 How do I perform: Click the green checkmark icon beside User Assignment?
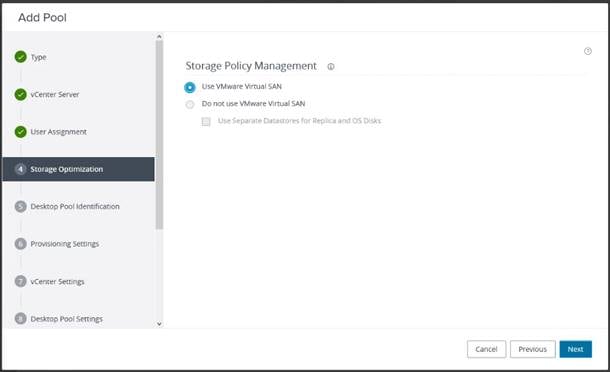pos(20,132)
